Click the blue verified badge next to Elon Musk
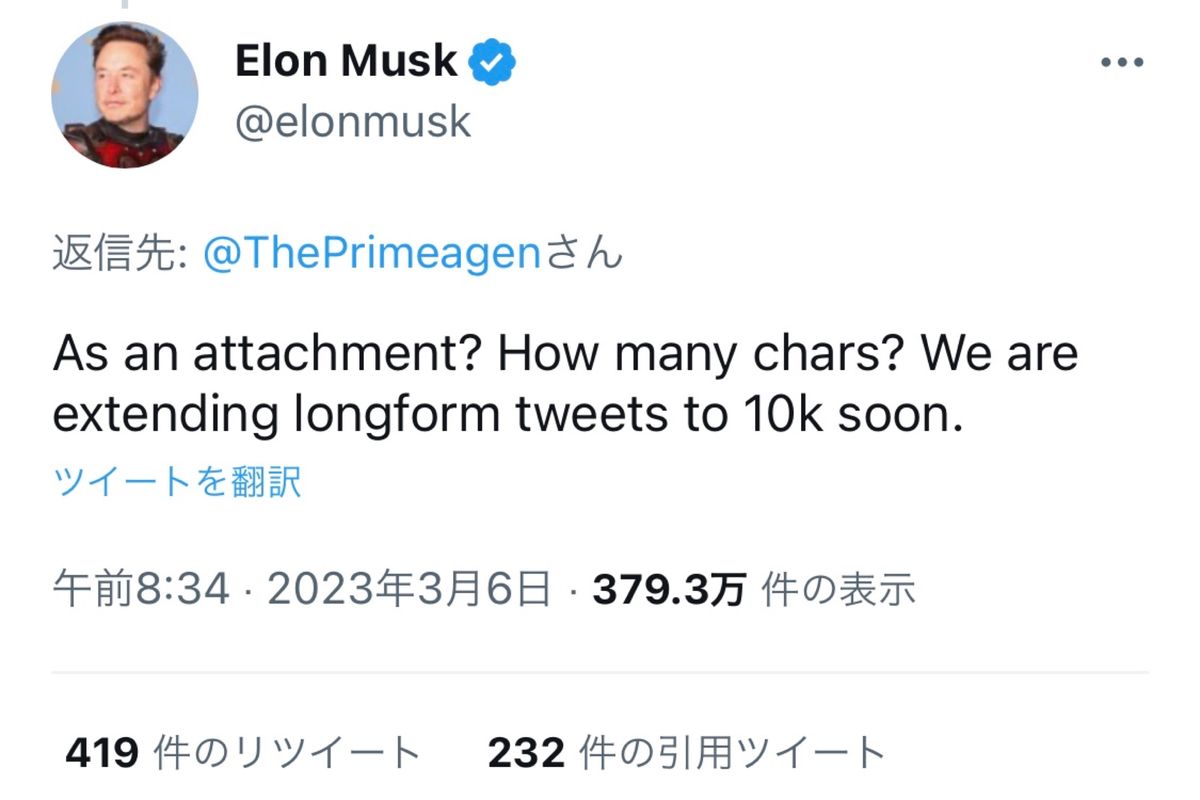The image size is (1200, 800). 492,60
